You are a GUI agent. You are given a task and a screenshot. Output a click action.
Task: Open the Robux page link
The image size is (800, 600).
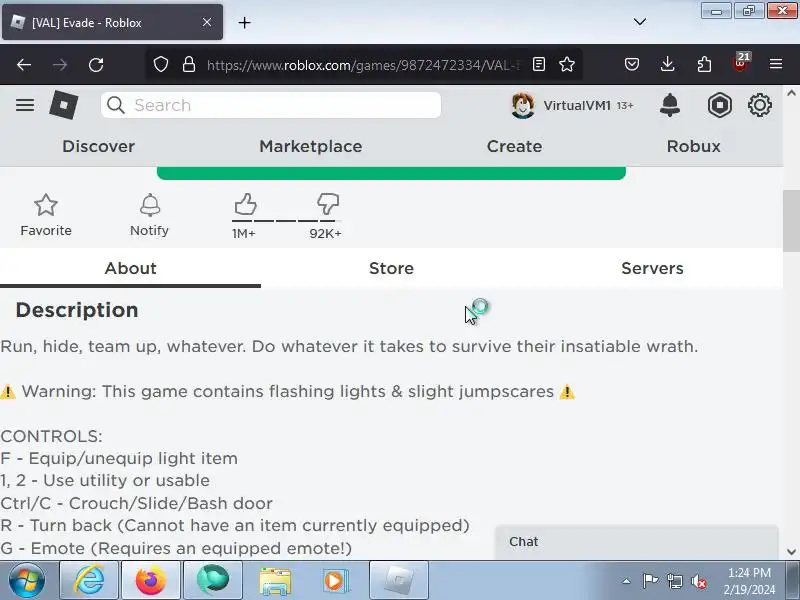coord(693,146)
